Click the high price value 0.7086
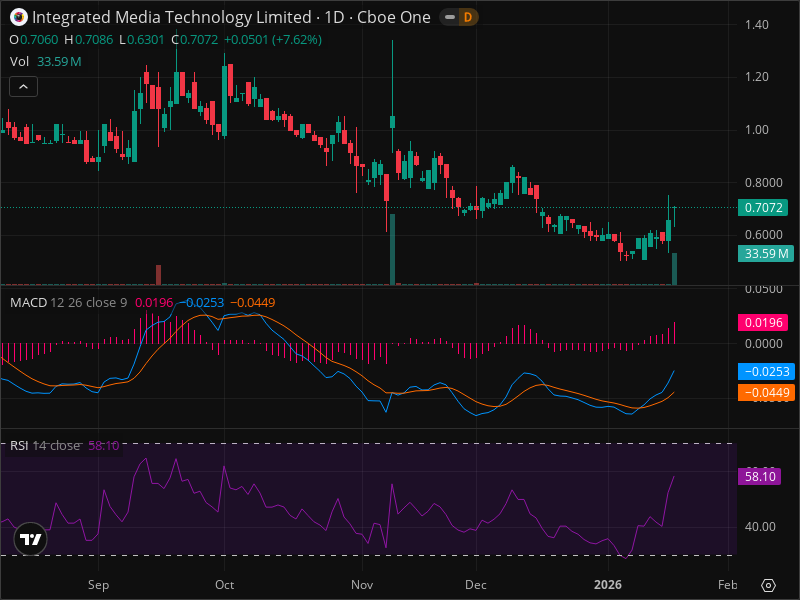The width and height of the screenshot is (800, 600). coord(94,40)
